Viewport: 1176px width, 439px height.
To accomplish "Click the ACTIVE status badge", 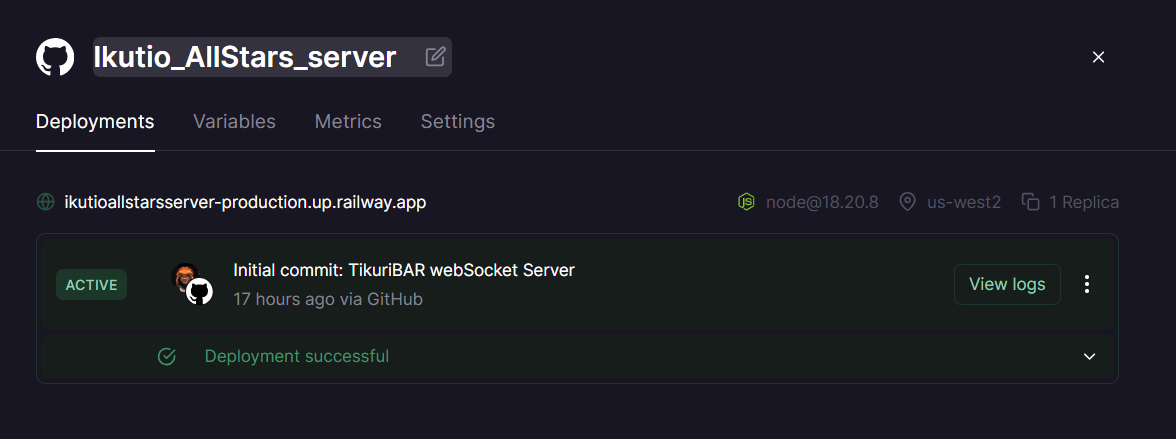I will [x=92, y=285].
